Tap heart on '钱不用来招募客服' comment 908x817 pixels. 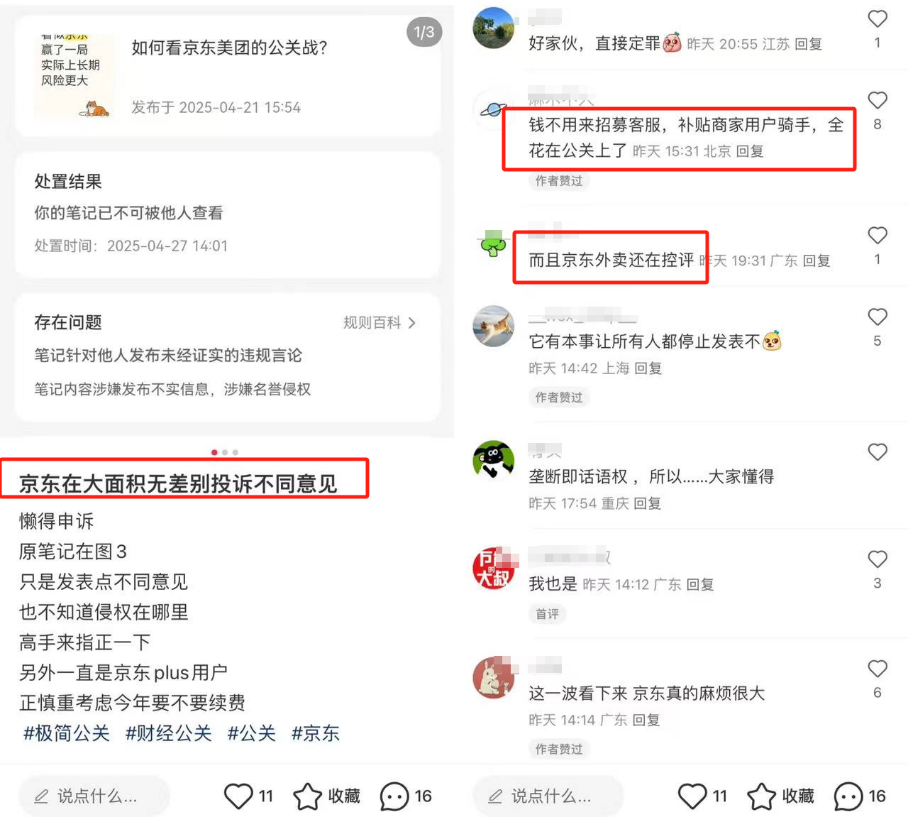pos(877,100)
